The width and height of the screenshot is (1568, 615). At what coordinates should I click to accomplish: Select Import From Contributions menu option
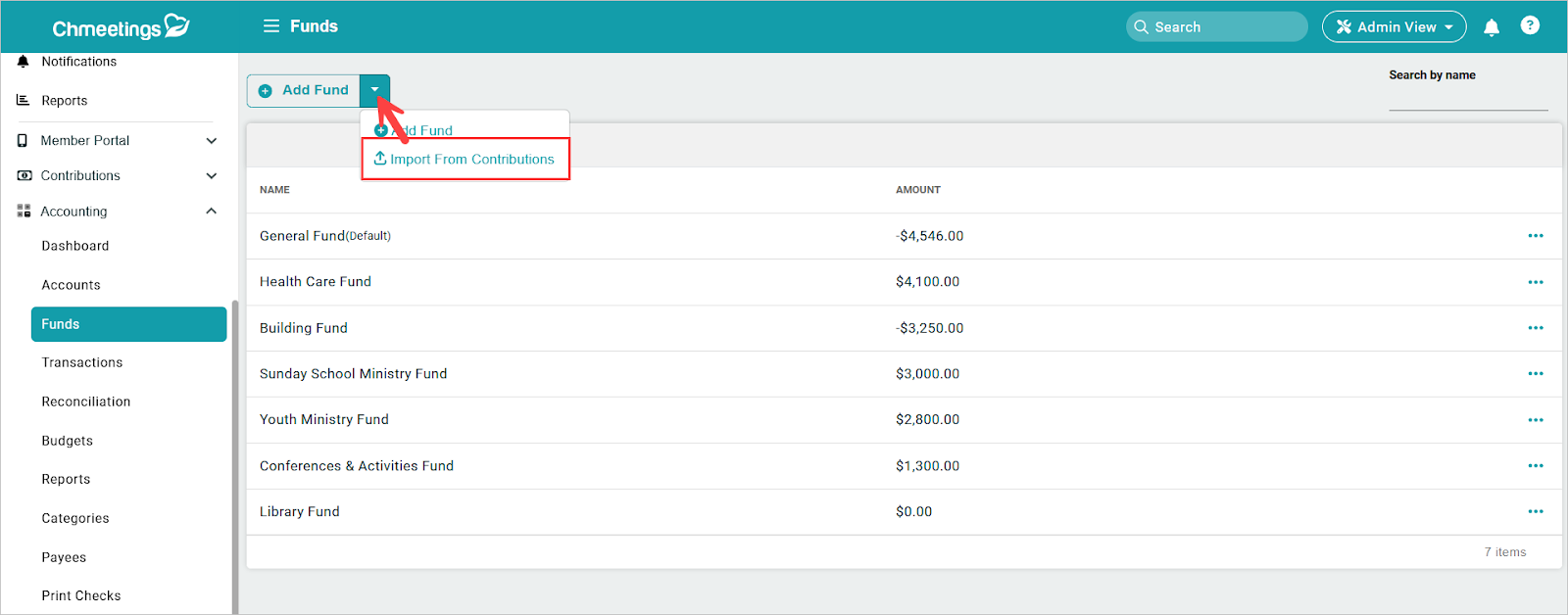pos(465,160)
